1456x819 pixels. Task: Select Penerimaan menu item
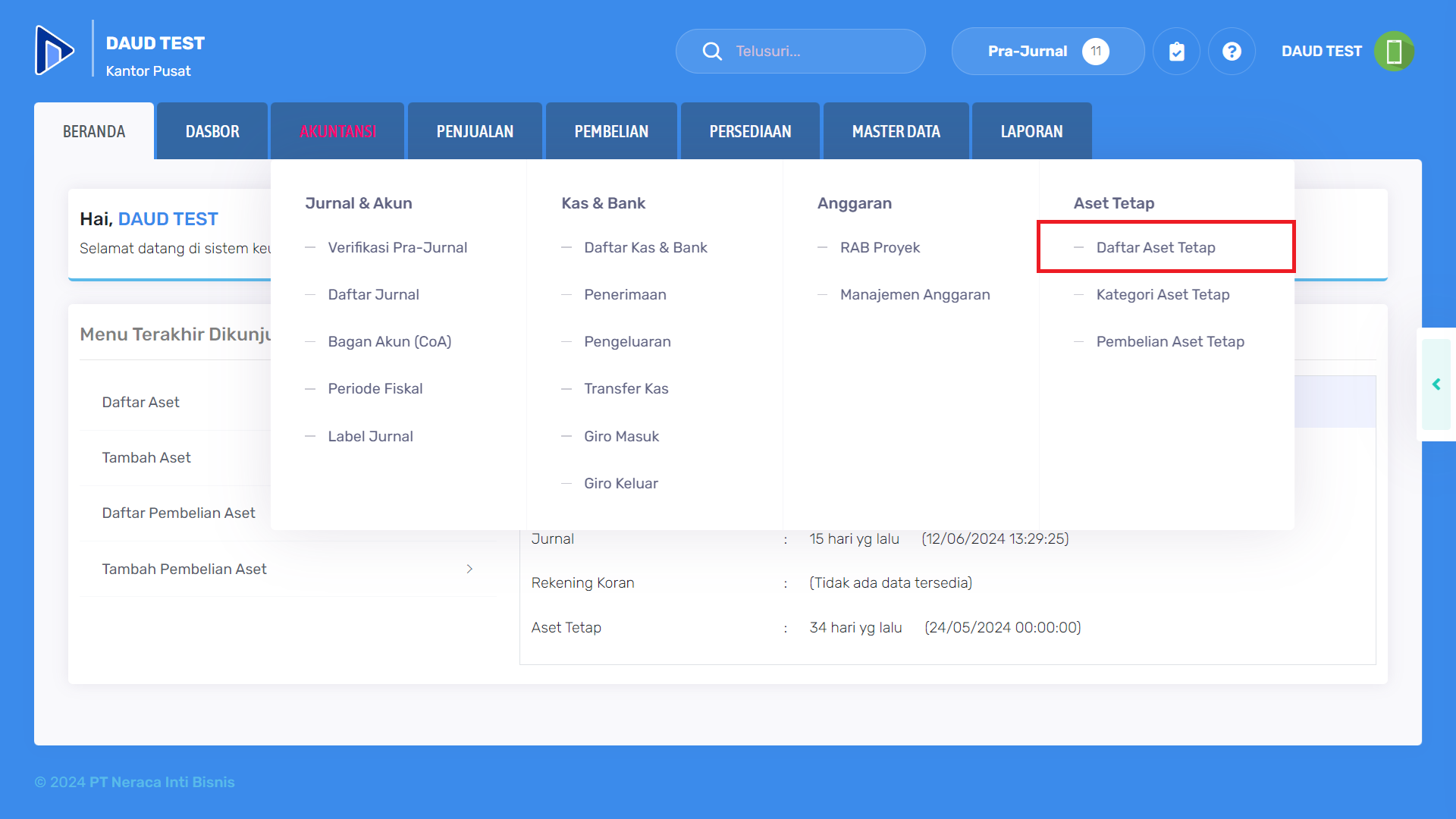coord(625,294)
